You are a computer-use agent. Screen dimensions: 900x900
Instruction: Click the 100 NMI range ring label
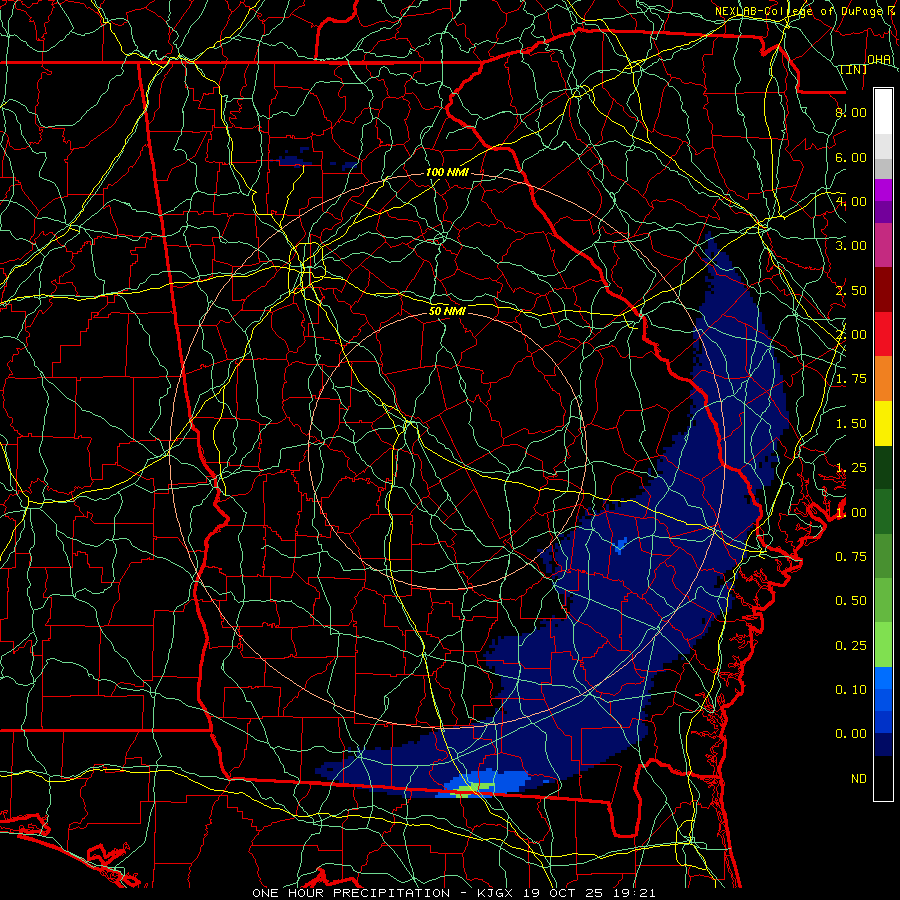(447, 172)
